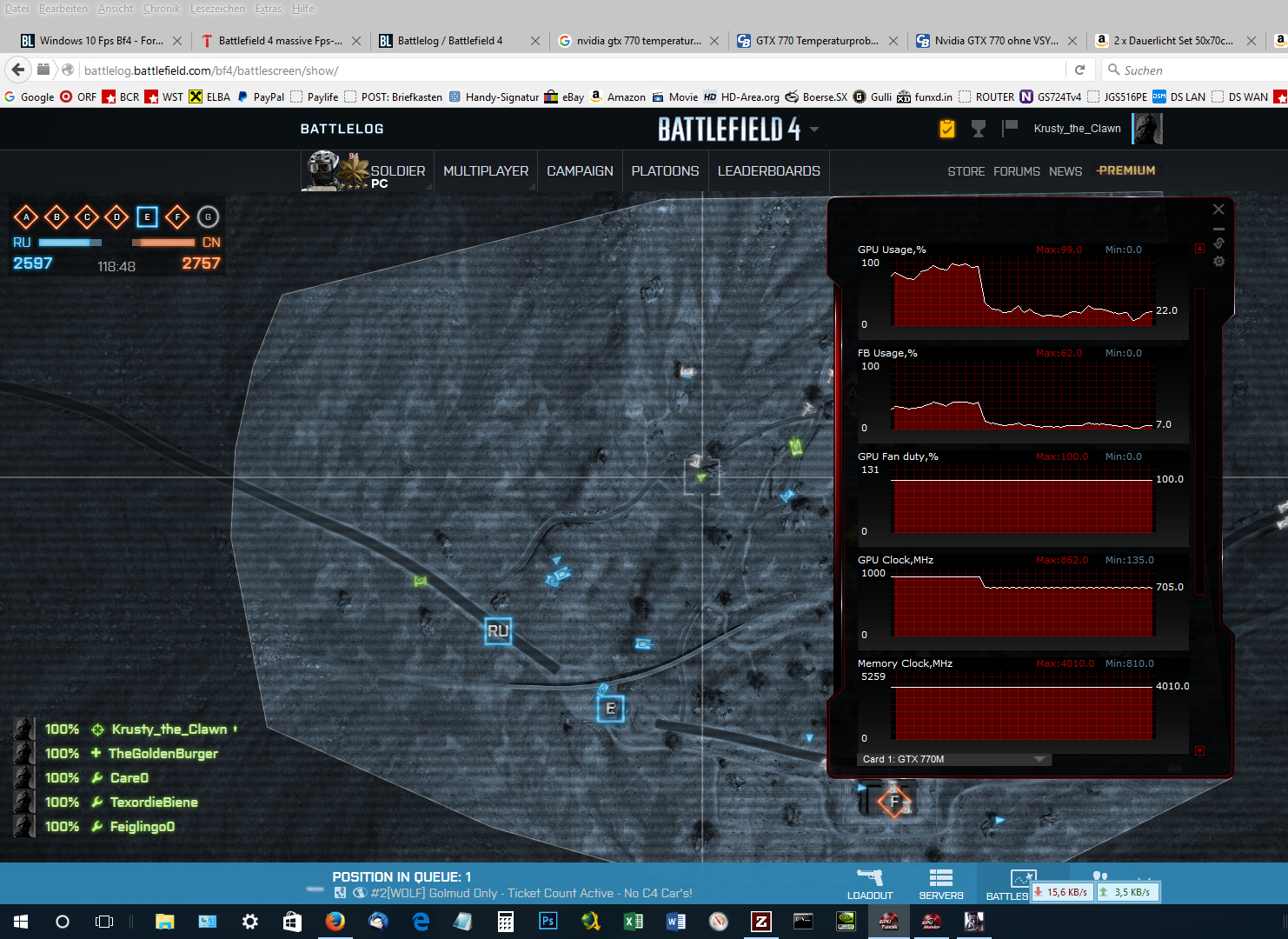Click the link icon in GPU monitor

[1219, 243]
